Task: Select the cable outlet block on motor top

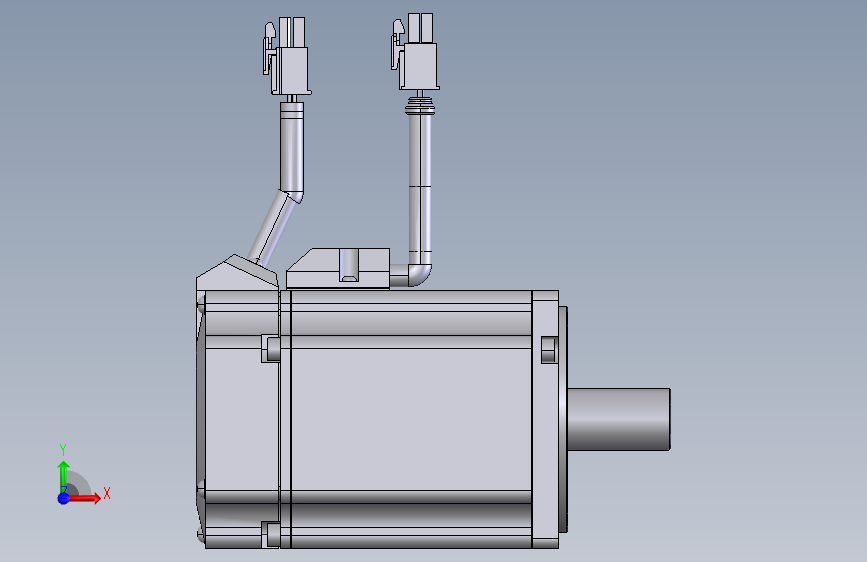Action: (338, 268)
